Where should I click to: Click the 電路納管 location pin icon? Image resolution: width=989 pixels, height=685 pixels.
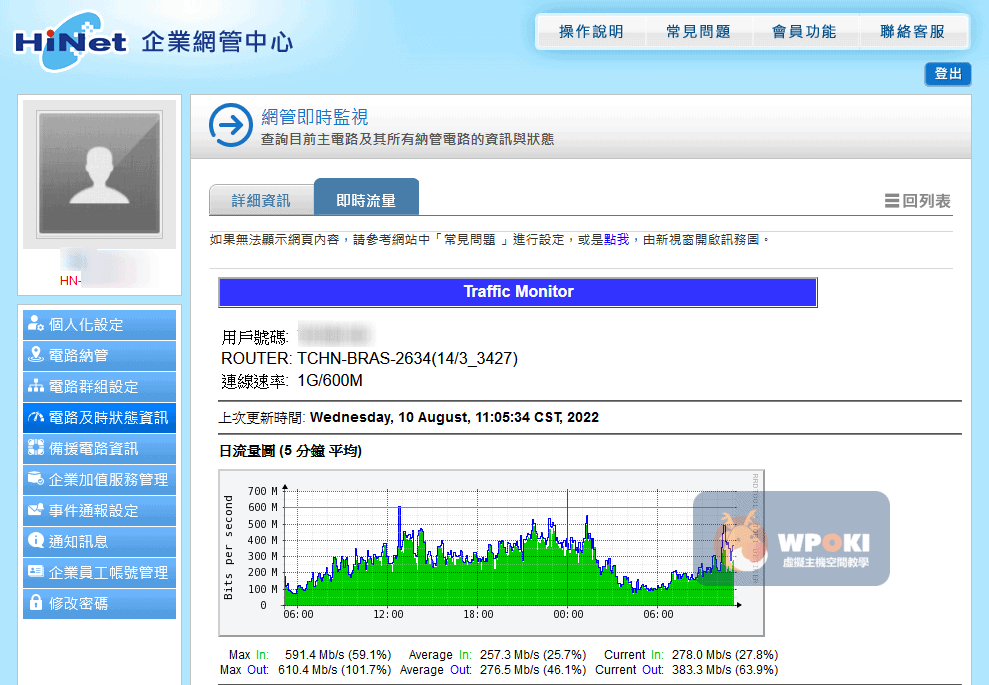pos(36,355)
